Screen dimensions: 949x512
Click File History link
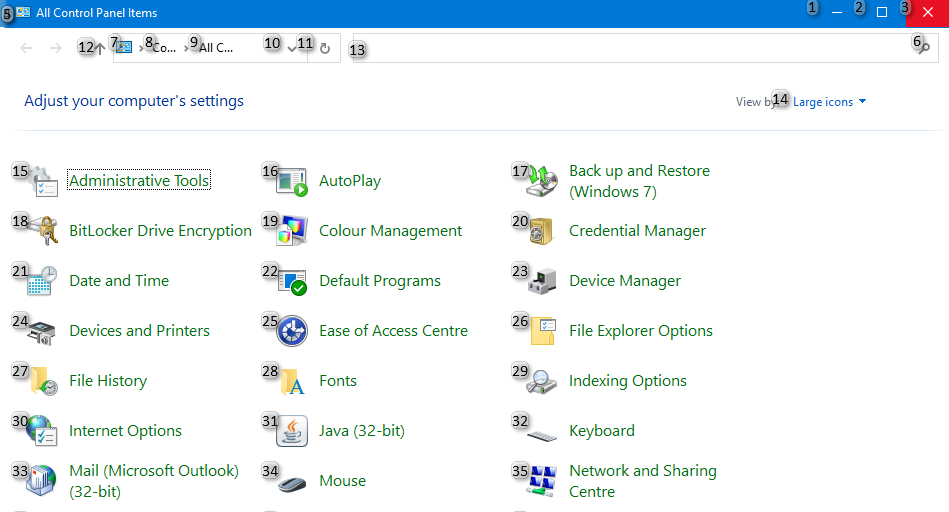(x=108, y=381)
